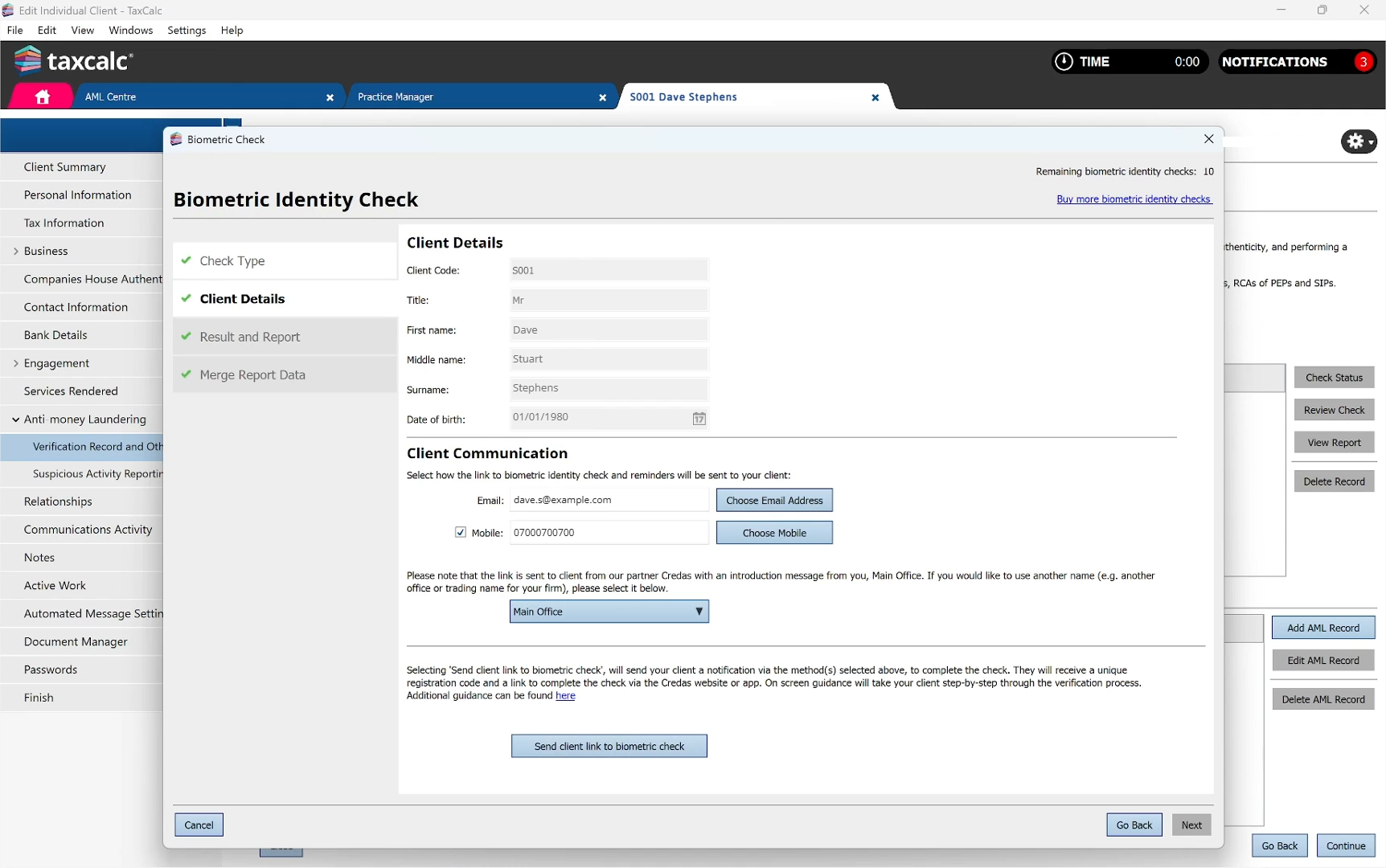The width and height of the screenshot is (1386, 868).
Task: Click the Delete Record button
Action: pyautogui.click(x=1334, y=481)
